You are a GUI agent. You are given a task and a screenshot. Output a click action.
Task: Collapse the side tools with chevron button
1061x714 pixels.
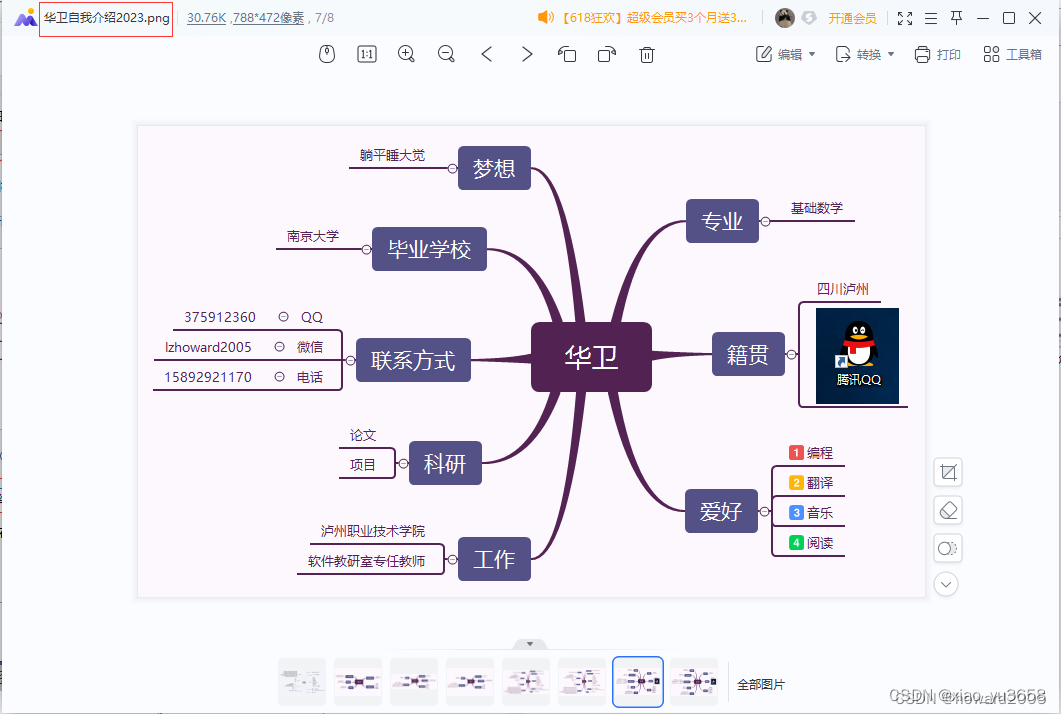point(947,583)
